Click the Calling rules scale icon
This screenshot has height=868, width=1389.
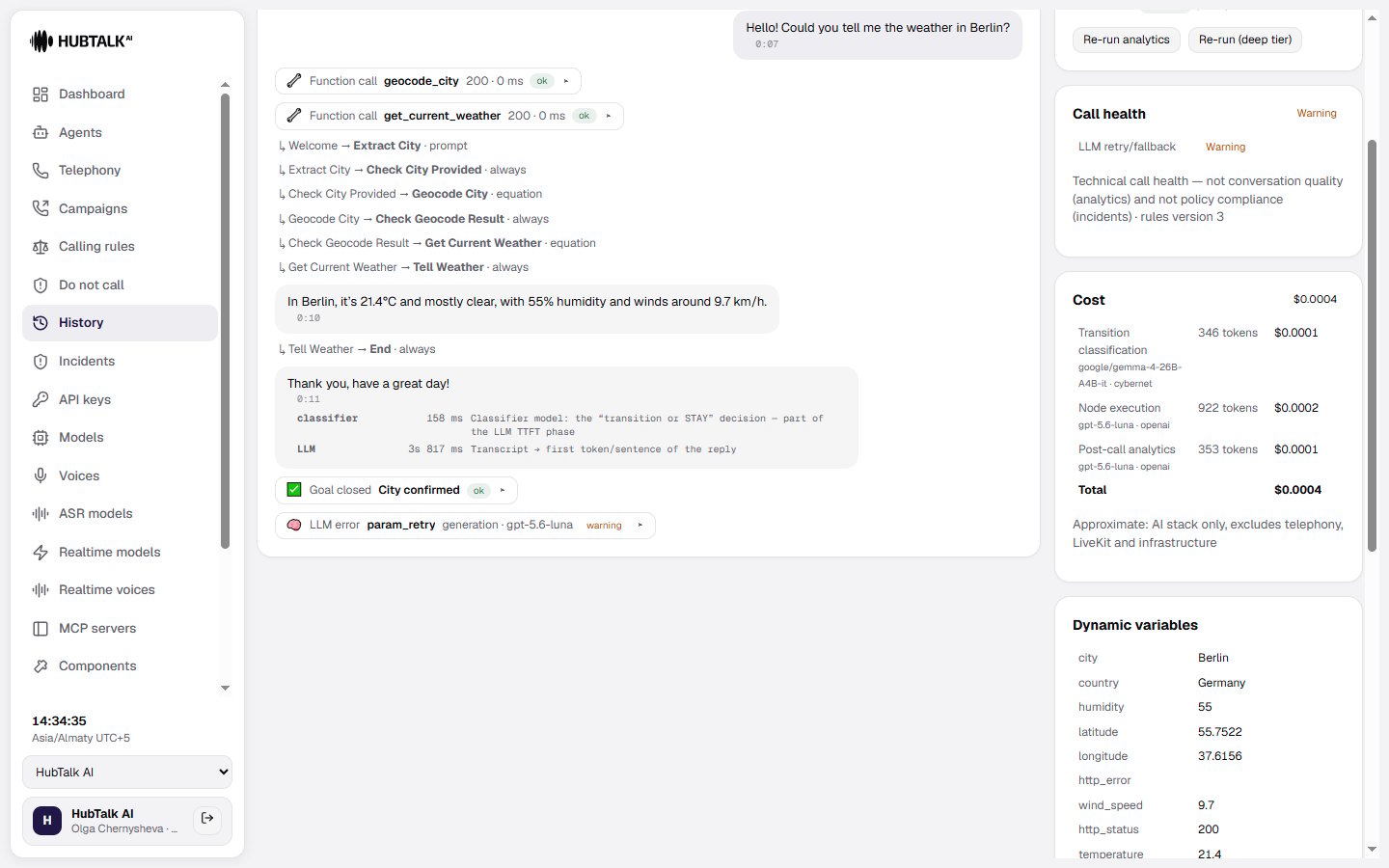coord(41,247)
